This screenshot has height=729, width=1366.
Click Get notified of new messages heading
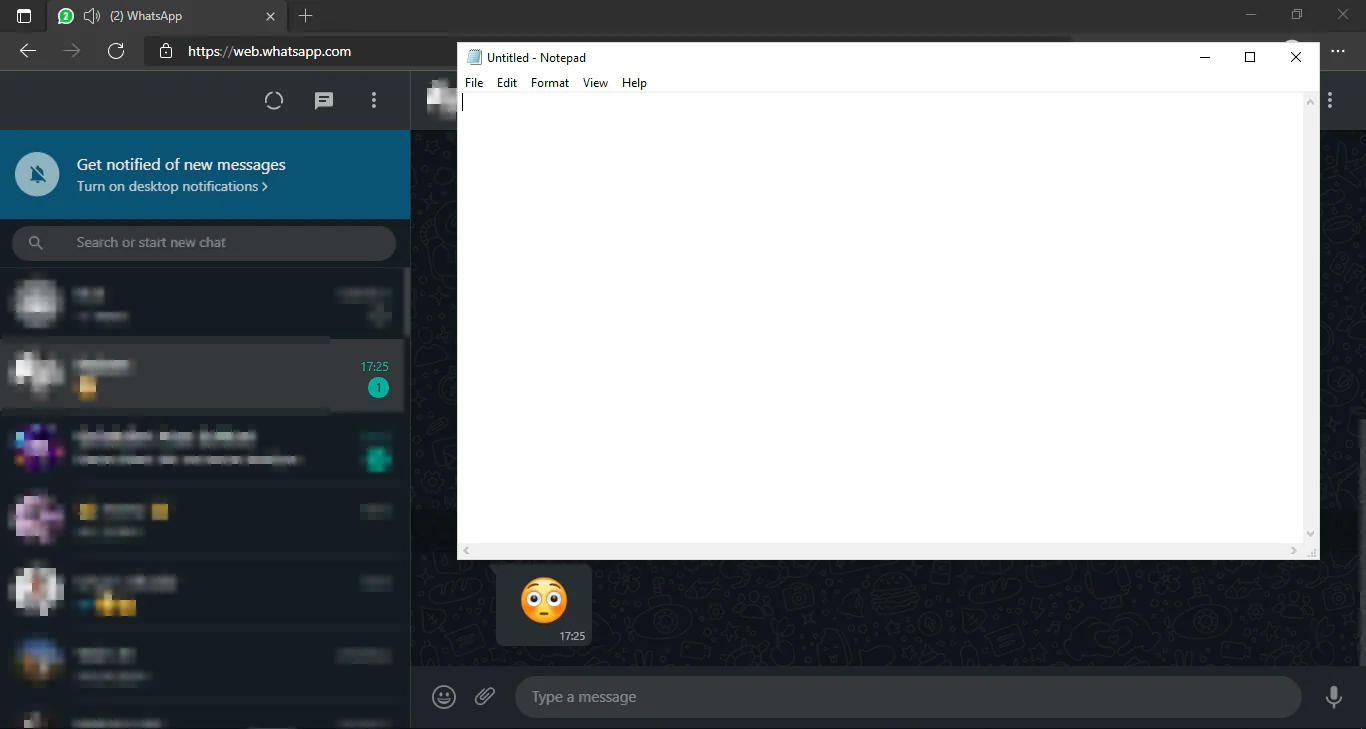[x=181, y=165]
